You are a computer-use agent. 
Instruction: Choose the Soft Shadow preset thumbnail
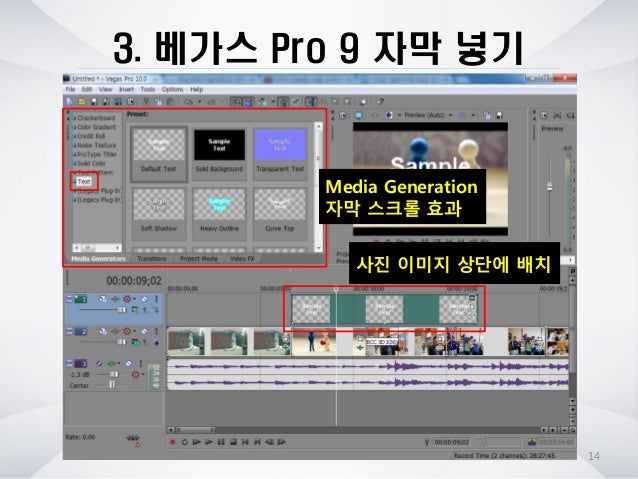click(x=159, y=213)
